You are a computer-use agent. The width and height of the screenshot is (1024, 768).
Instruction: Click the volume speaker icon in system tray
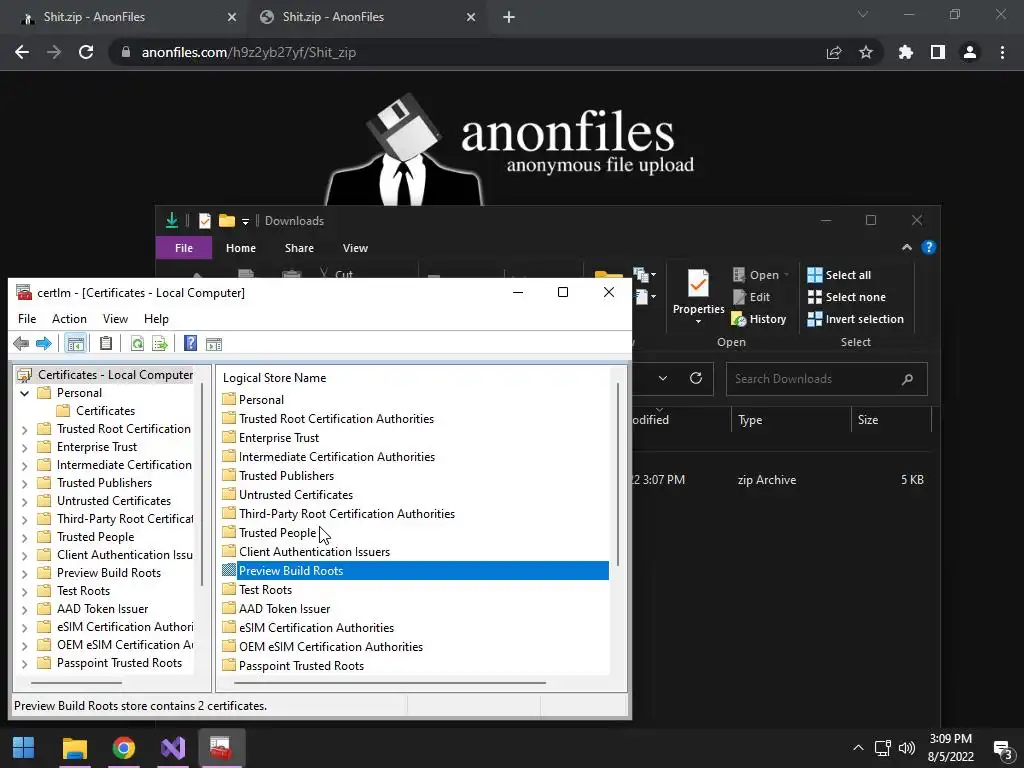(x=906, y=748)
